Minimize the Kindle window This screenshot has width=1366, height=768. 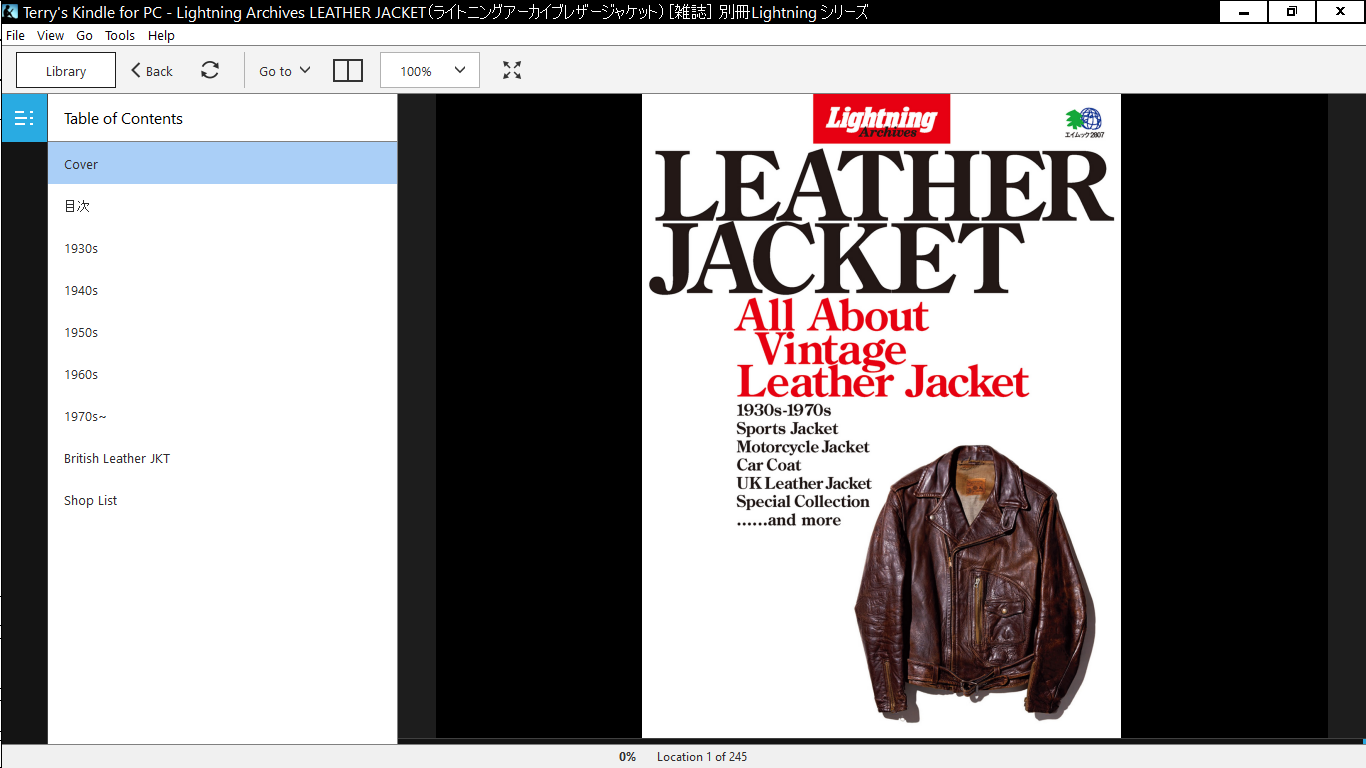pos(1244,12)
